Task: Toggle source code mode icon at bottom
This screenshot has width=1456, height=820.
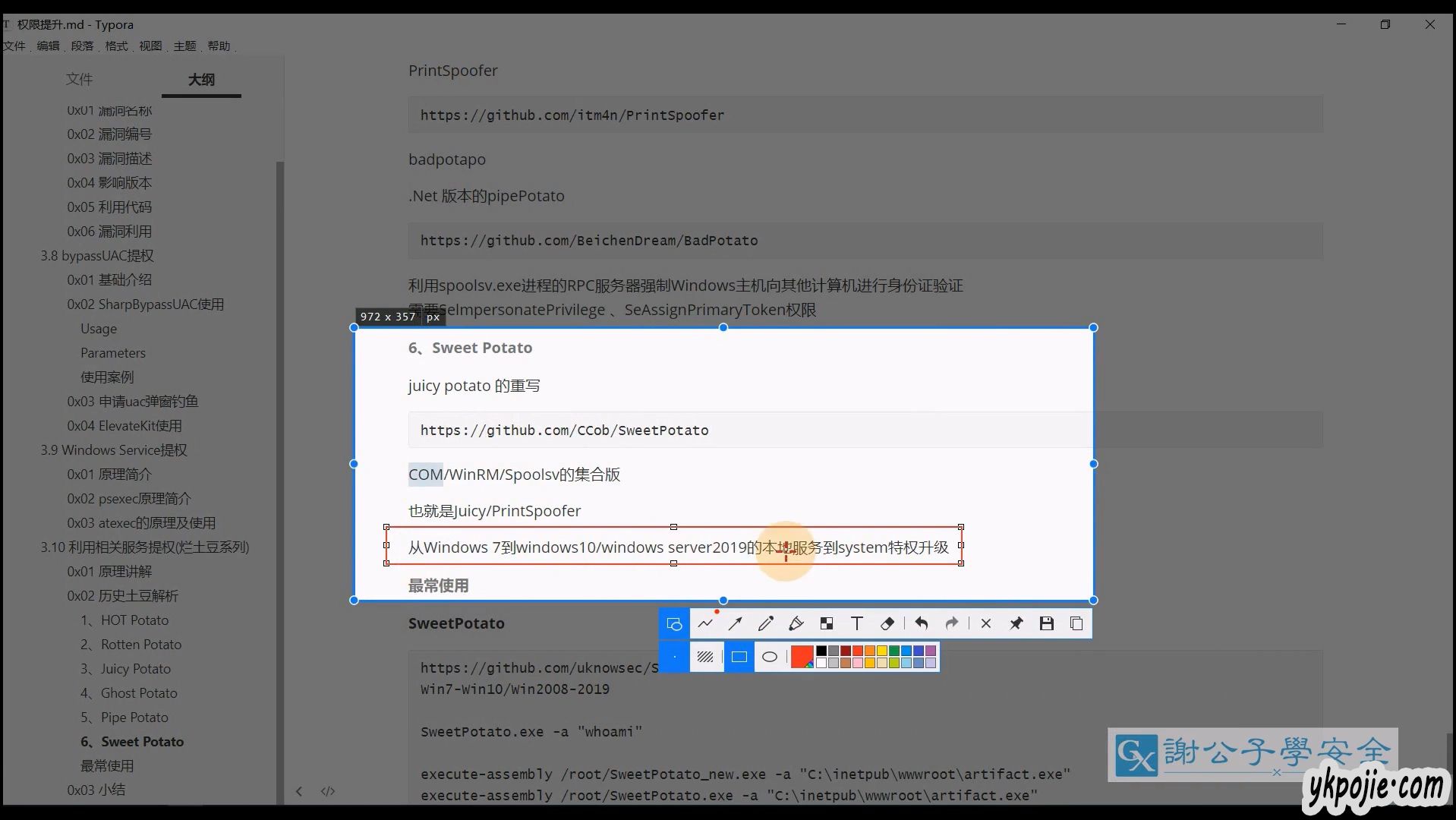Action: pyautogui.click(x=328, y=791)
